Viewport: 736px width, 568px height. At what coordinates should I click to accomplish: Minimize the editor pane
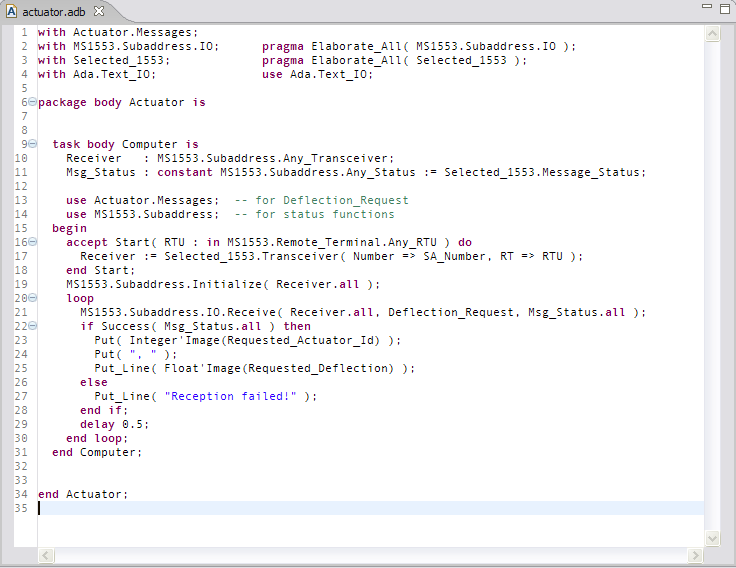pyautogui.click(x=707, y=8)
